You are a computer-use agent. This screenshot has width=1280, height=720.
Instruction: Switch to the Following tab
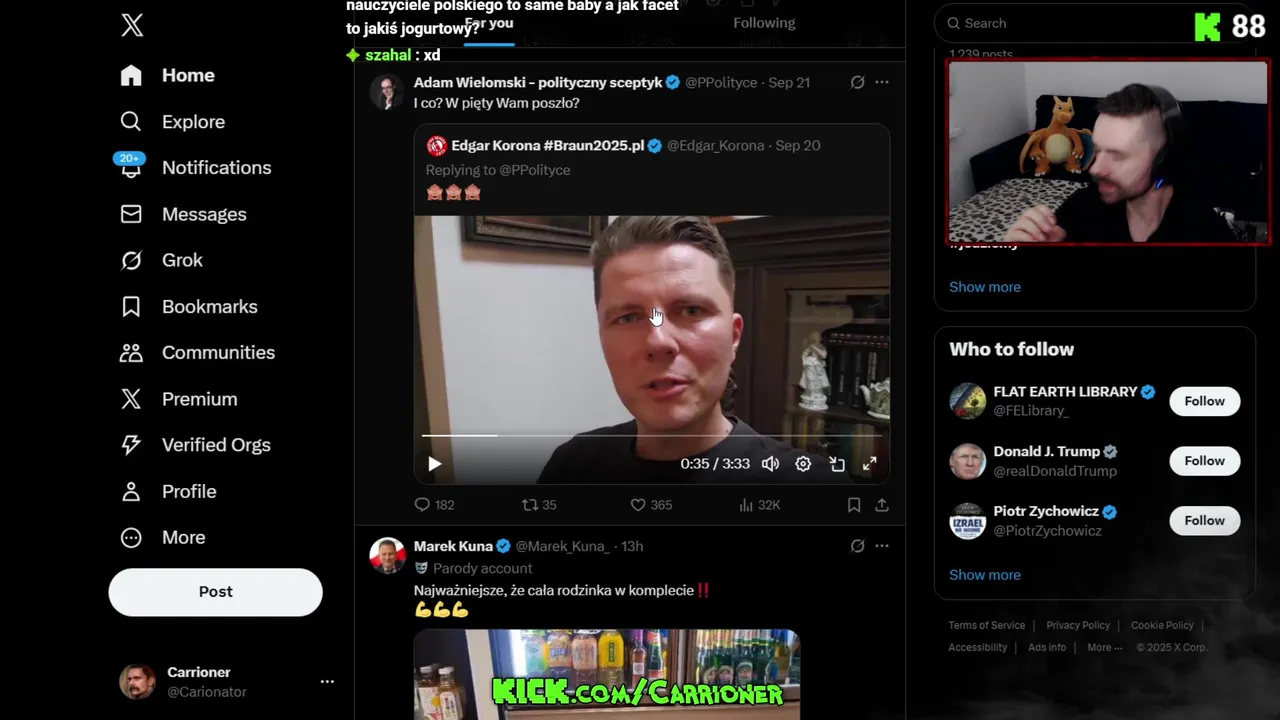(765, 23)
